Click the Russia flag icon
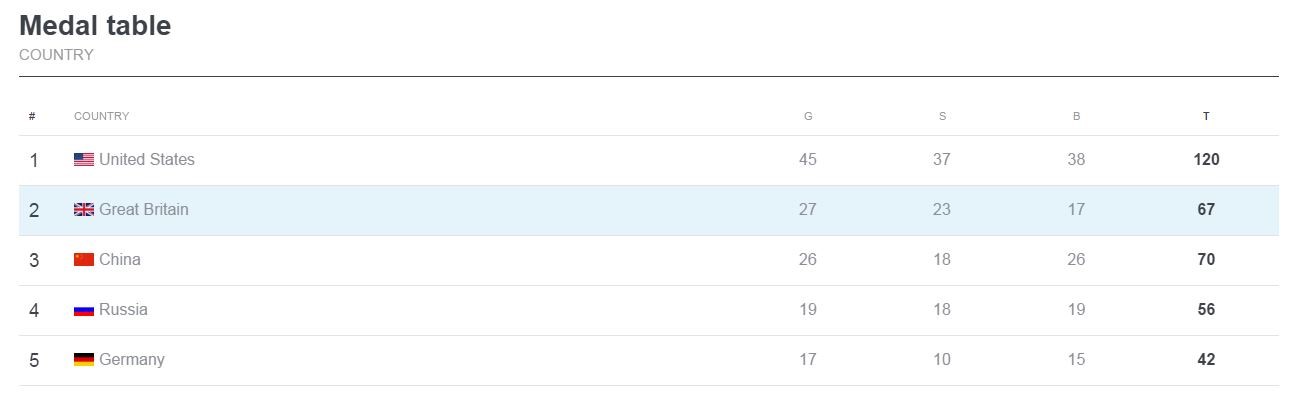 coord(84,310)
